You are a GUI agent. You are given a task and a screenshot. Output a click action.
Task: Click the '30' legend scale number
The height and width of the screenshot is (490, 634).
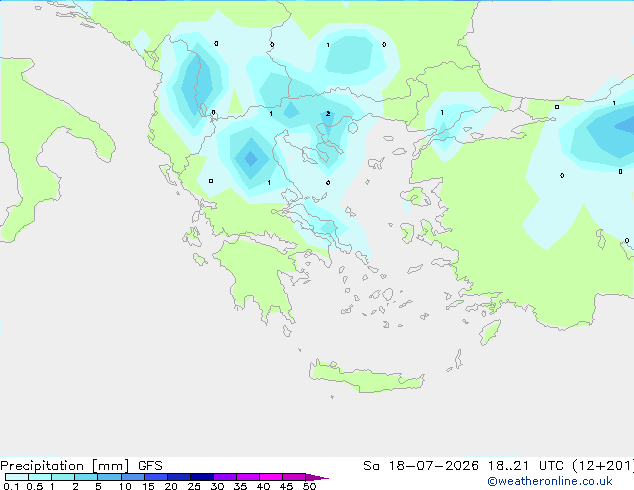pyautogui.click(x=217, y=486)
